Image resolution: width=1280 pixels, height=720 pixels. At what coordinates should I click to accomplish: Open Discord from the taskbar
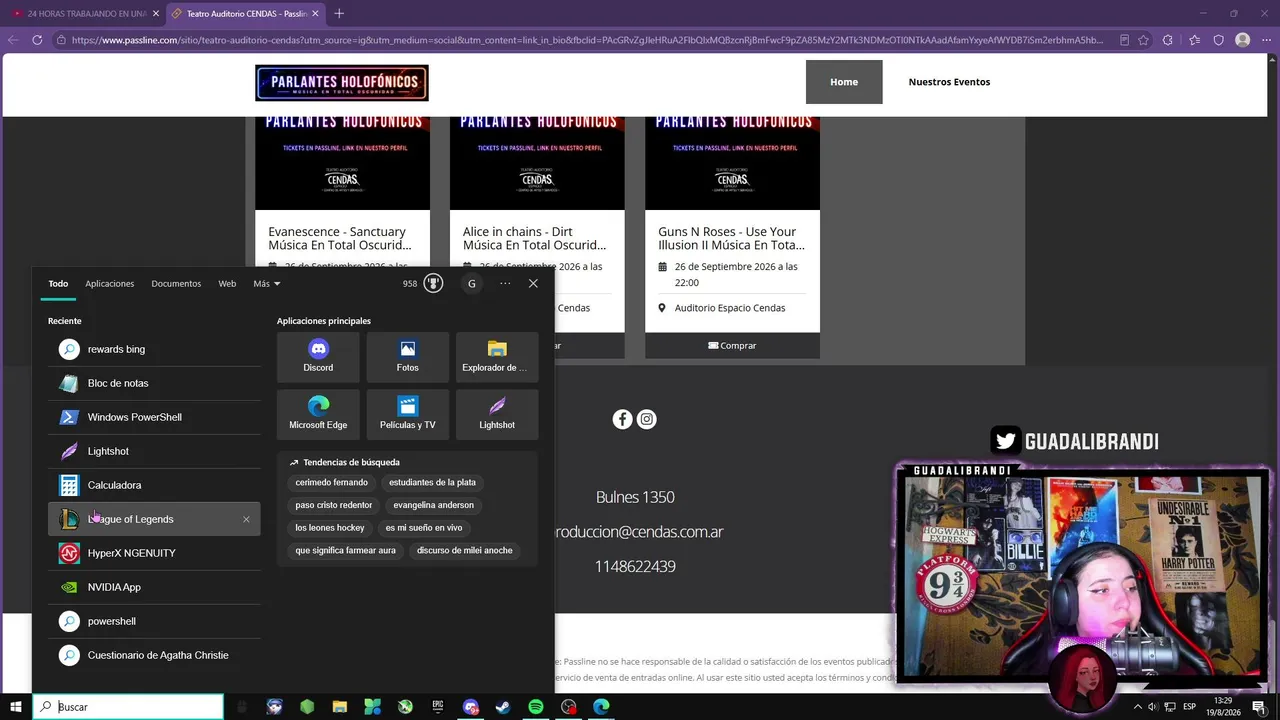pyautogui.click(x=471, y=707)
